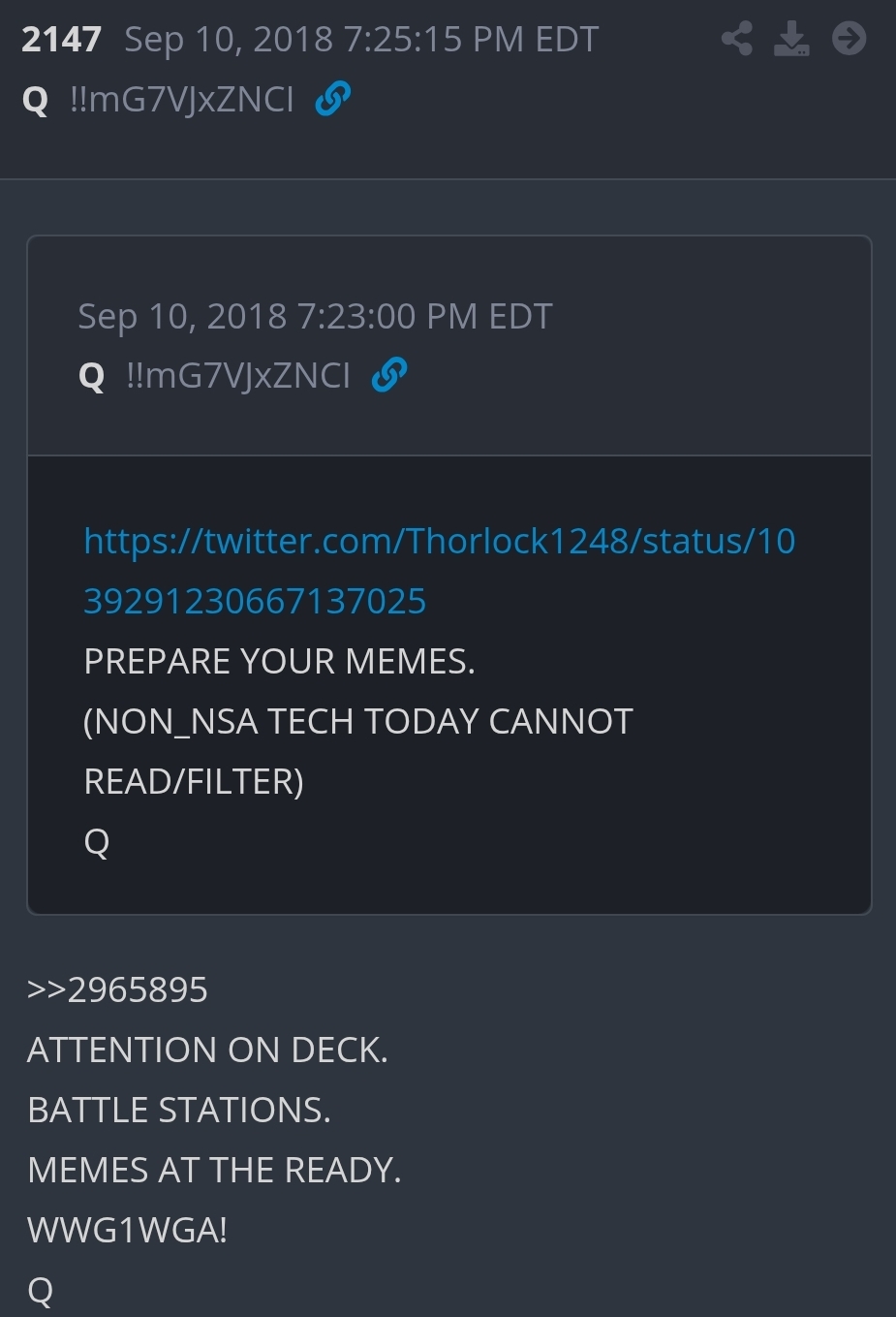
Task: Click the MEMES AT THE READY line
Action: 214,1170
